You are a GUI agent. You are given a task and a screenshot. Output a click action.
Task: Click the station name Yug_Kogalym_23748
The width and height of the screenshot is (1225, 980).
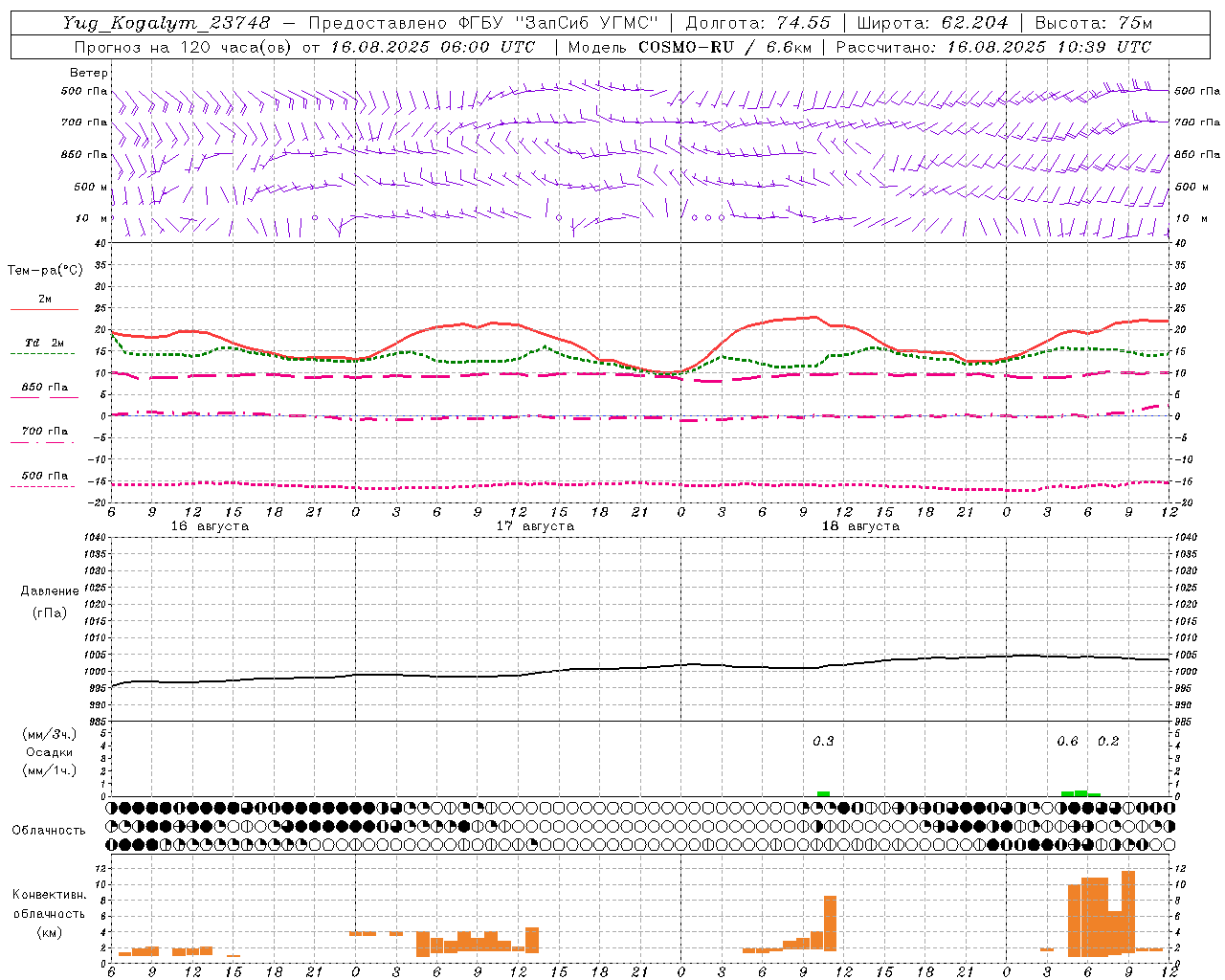tap(167, 23)
